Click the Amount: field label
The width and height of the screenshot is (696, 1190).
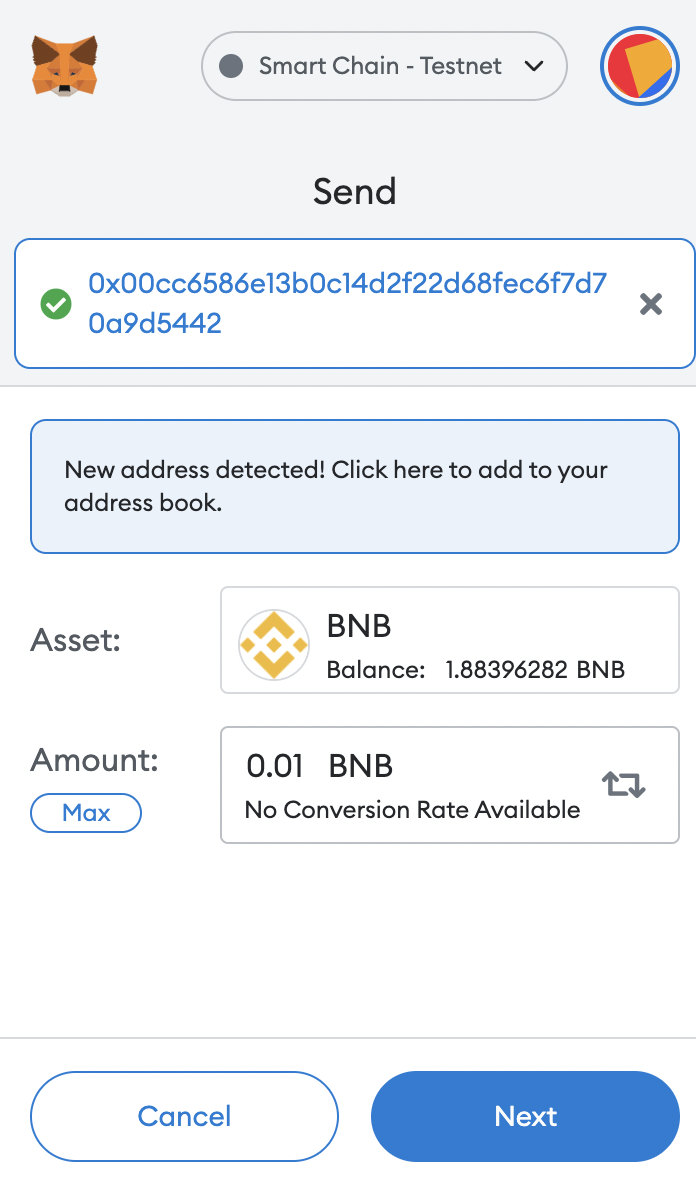(95, 760)
